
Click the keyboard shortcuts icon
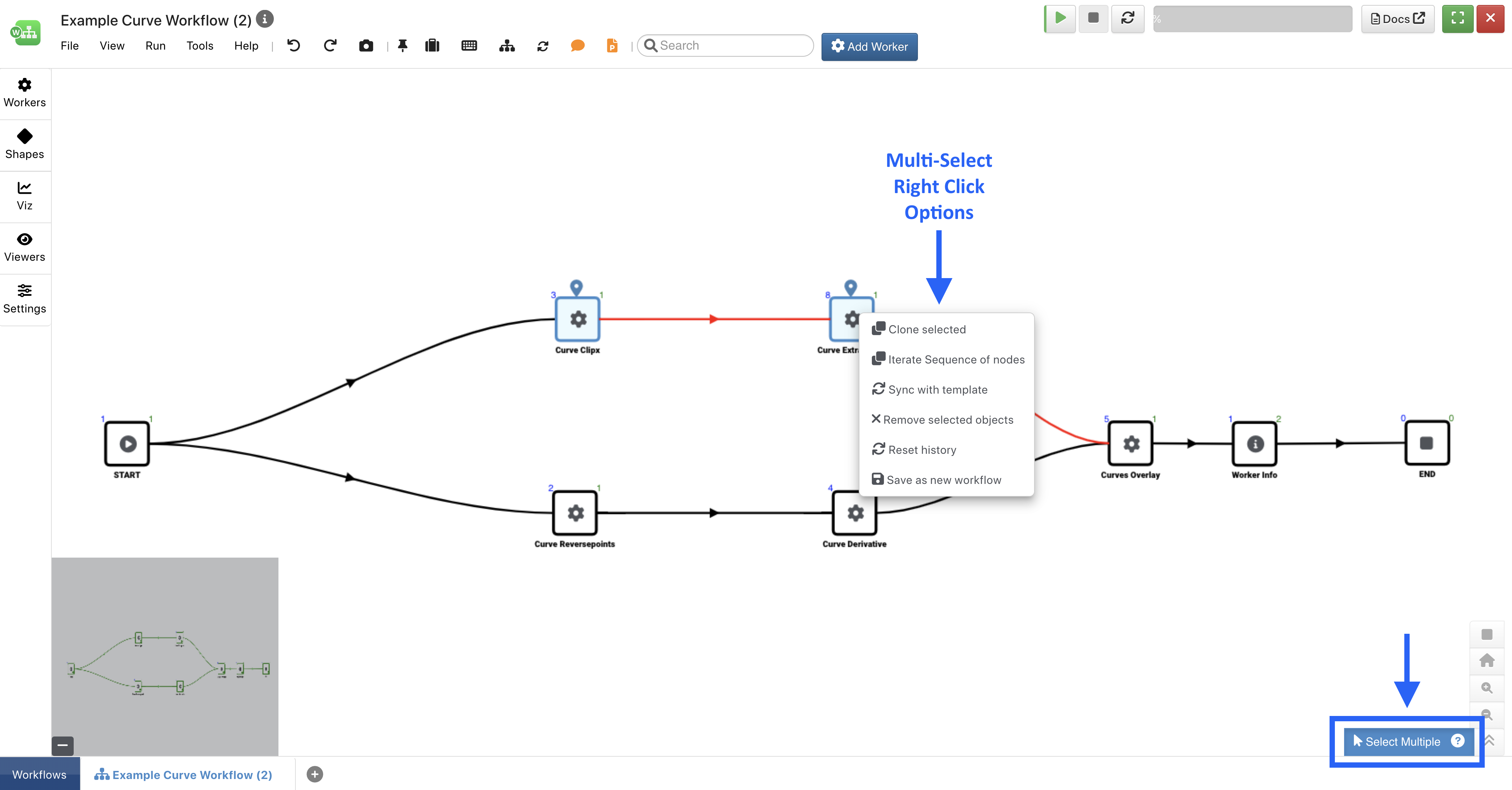coord(469,46)
